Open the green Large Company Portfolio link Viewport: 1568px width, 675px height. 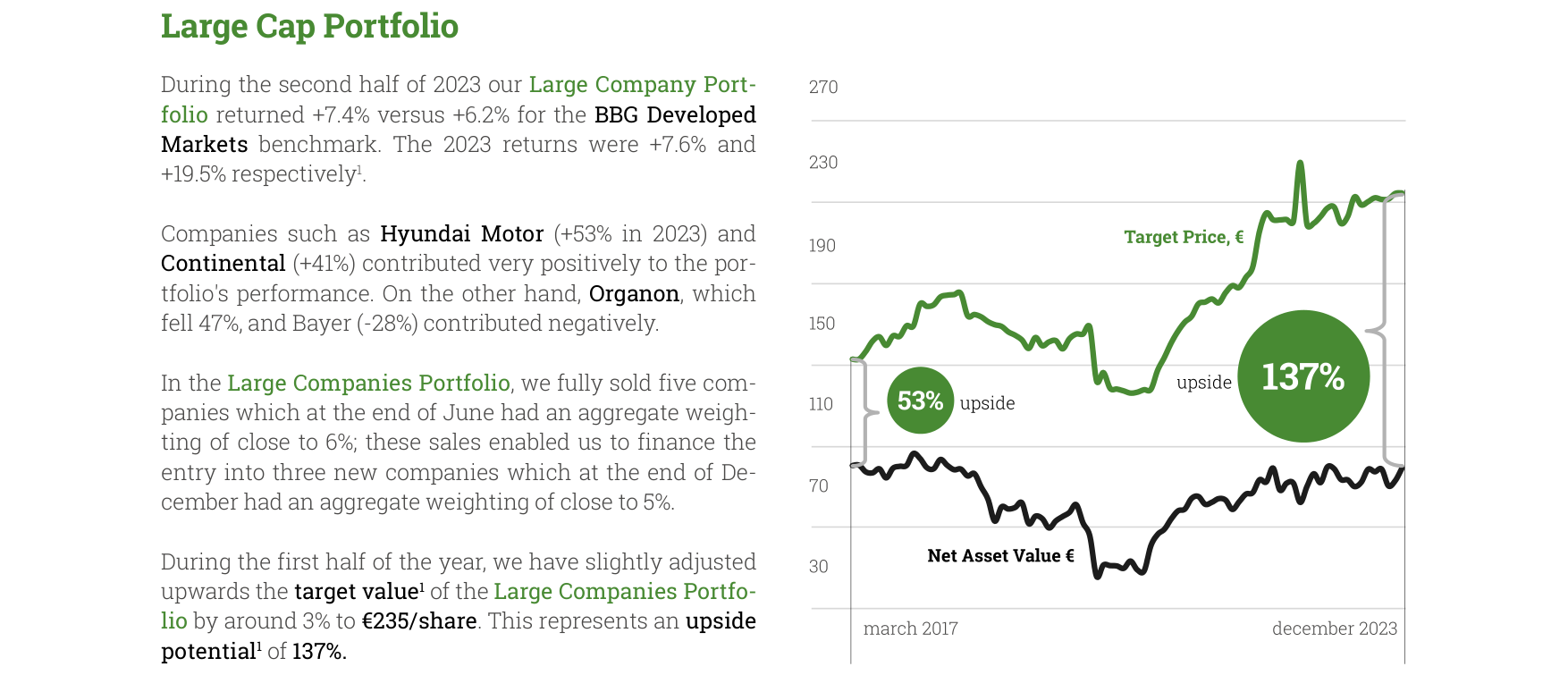[x=642, y=85]
